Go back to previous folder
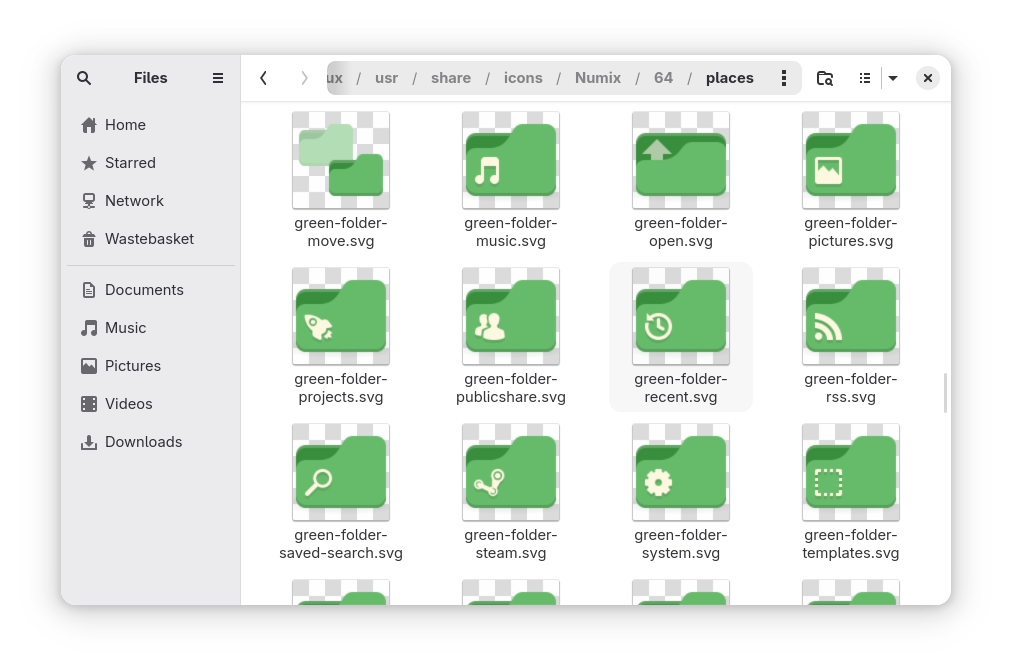The width and height of the screenshot is (1012, 672). (x=263, y=78)
